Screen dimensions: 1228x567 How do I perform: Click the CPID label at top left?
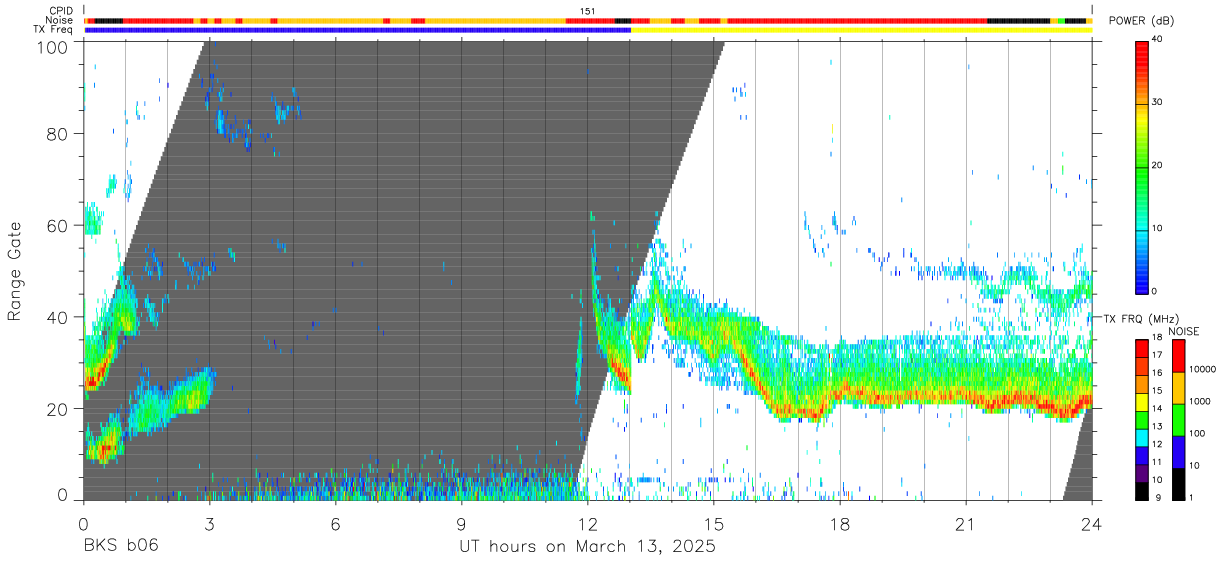[x=61, y=11]
